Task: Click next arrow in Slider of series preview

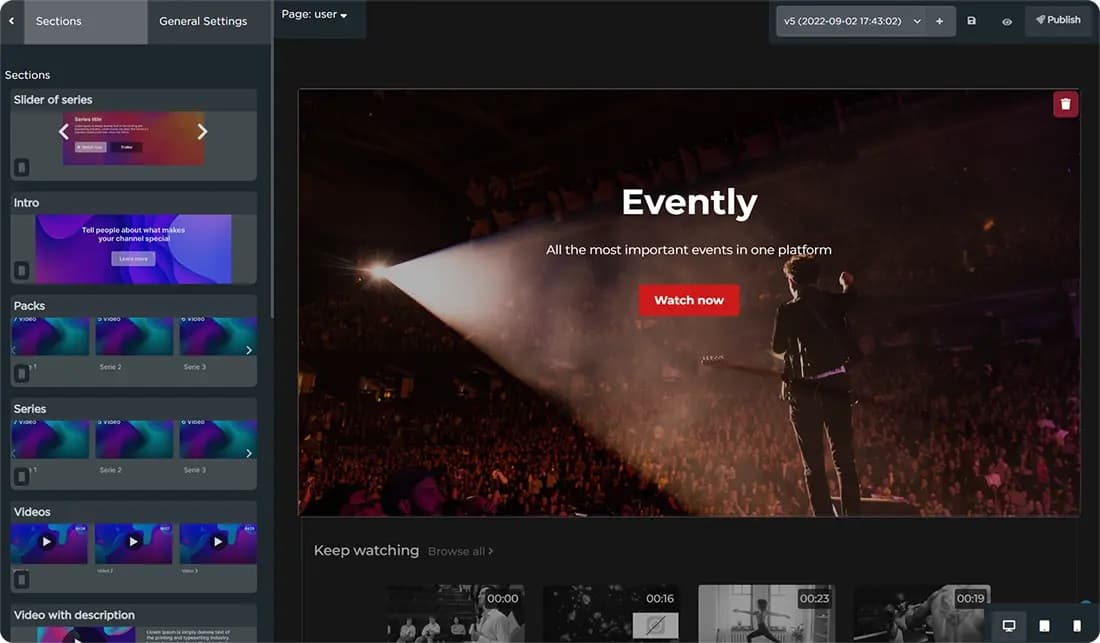Action: 202,132
